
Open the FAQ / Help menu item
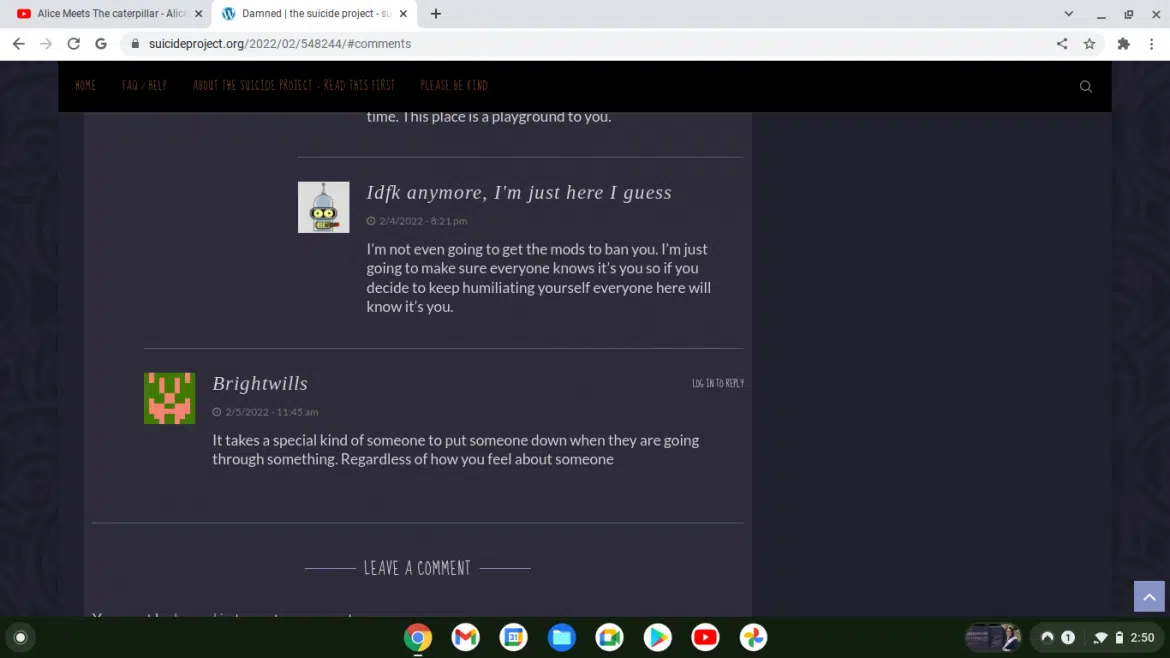coord(144,86)
